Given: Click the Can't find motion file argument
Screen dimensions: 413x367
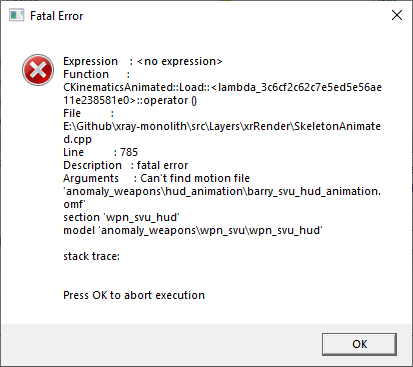Looking at the screenshot, I should coord(195,178).
